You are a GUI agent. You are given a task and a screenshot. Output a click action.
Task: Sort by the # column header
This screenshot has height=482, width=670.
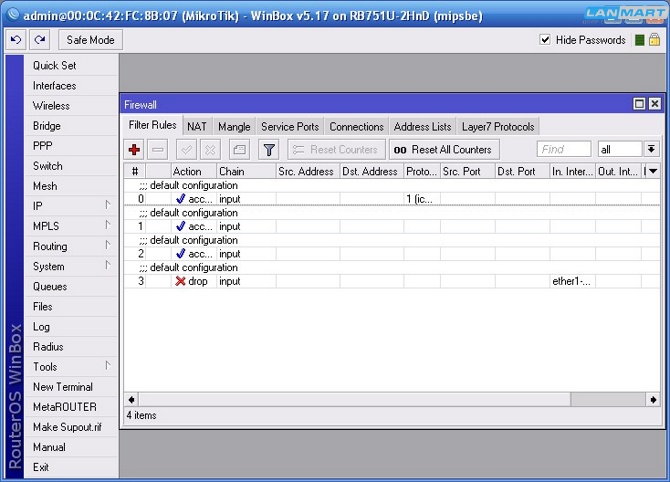pos(135,171)
